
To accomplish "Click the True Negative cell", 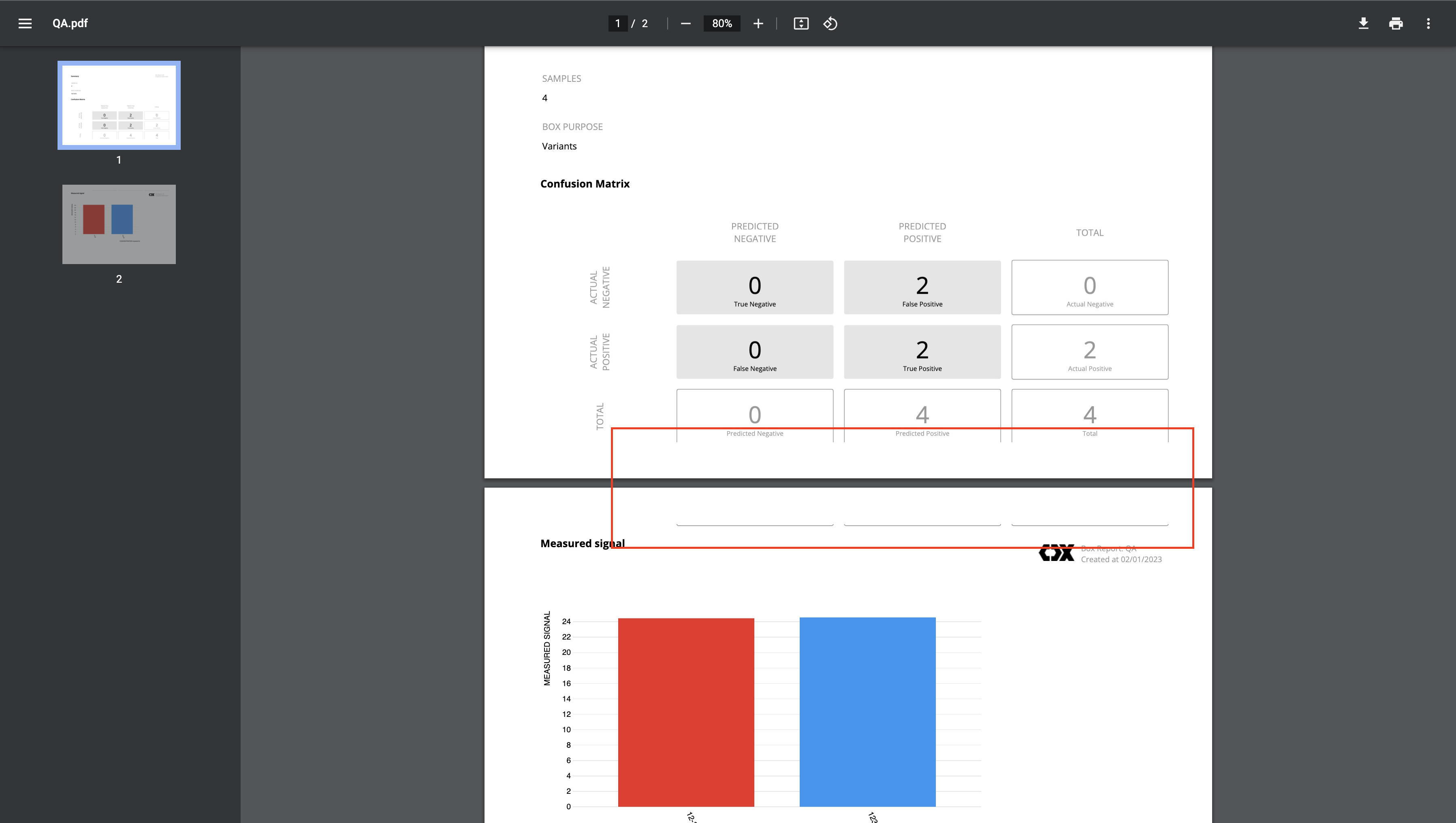I will pyautogui.click(x=755, y=287).
